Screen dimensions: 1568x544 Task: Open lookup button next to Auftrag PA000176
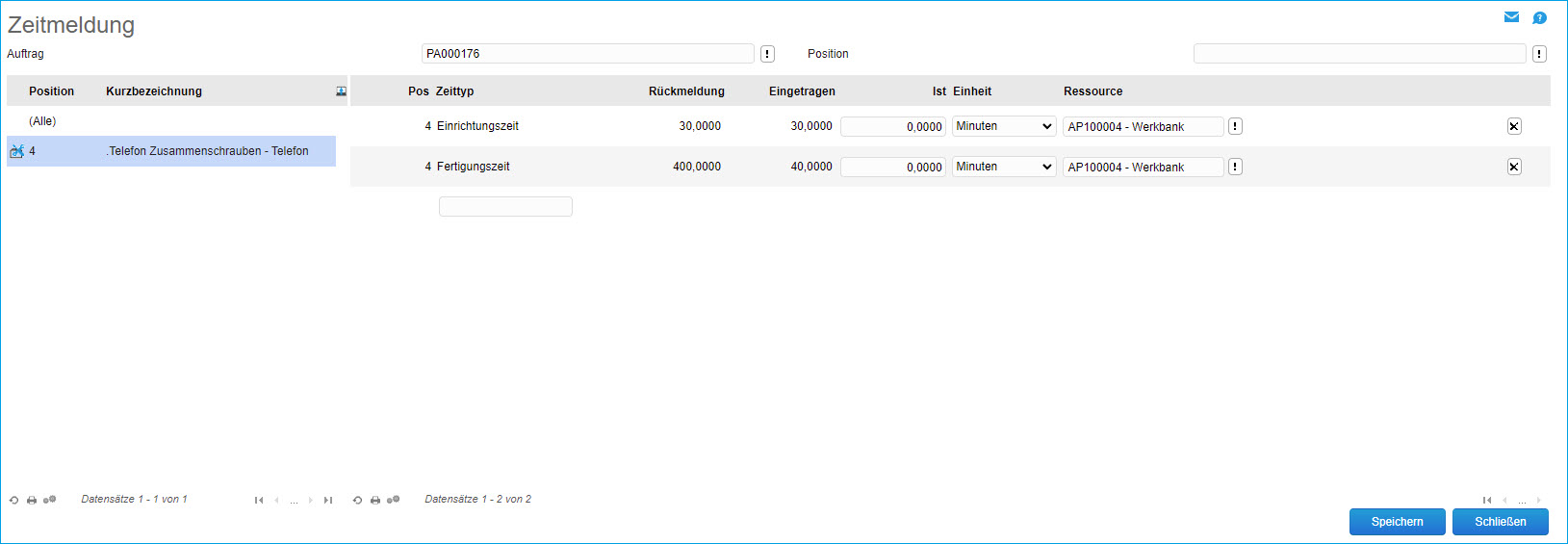[767, 54]
